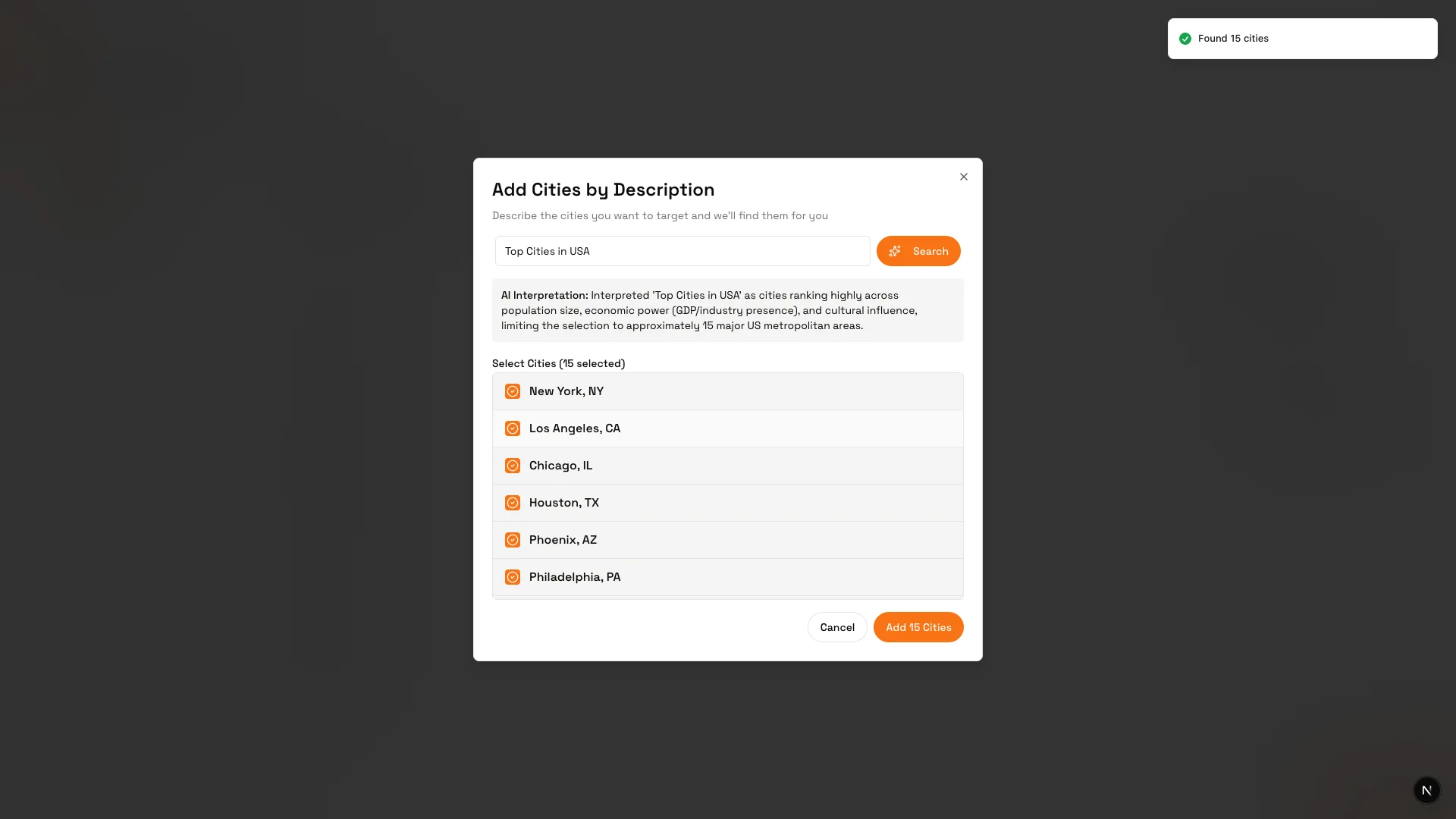This screenshot has width=1456, height=819.
Task: Uncheck the Los Angeles, CA checkbox
Action: pos(513,428)
